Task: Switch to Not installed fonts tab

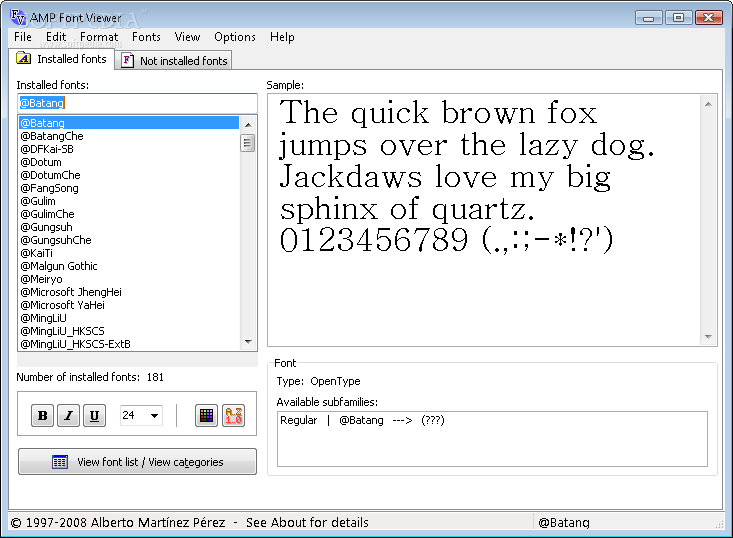Action: coord(174,61)
